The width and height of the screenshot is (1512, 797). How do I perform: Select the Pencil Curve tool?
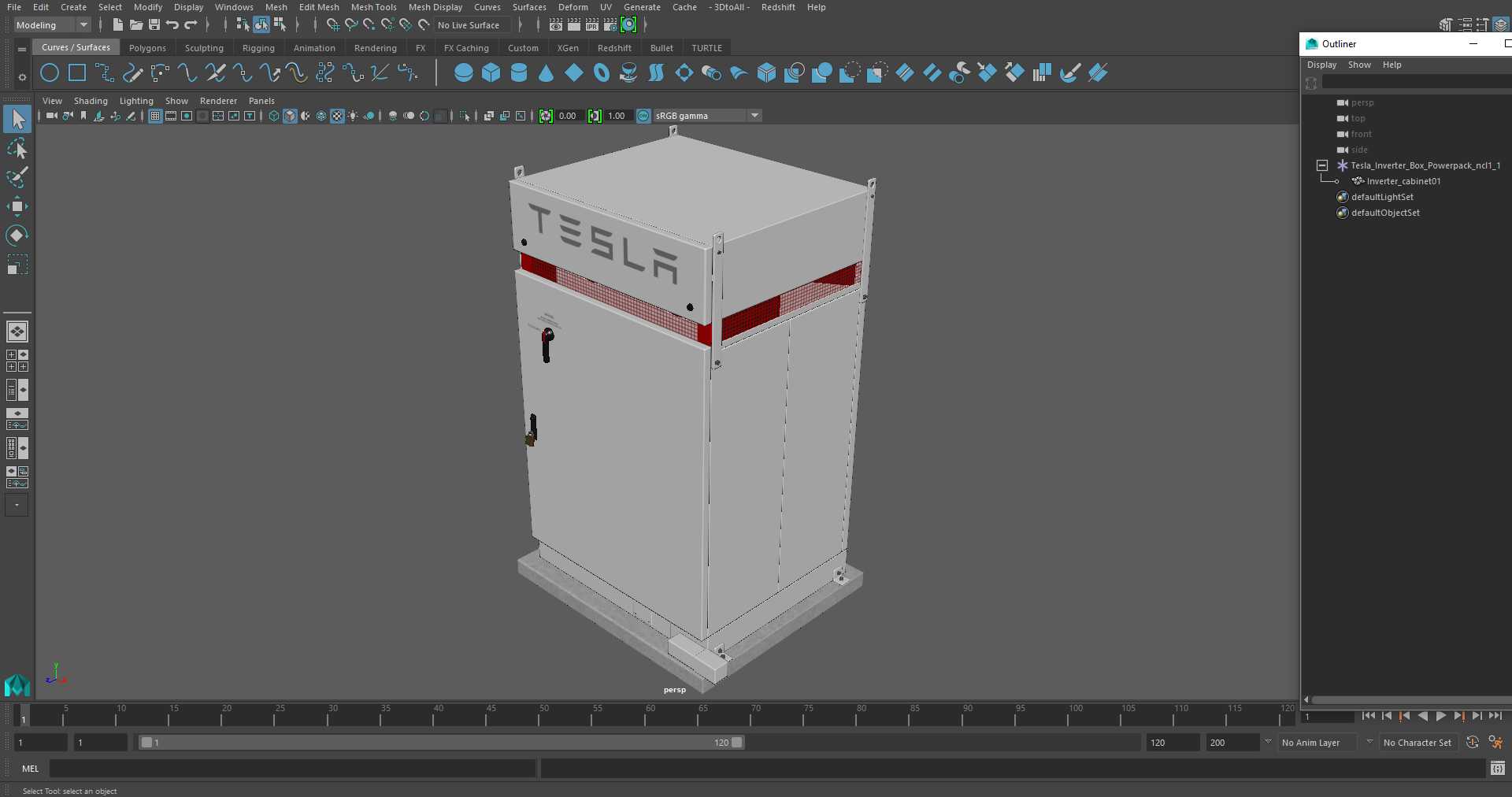pos(132,73)
